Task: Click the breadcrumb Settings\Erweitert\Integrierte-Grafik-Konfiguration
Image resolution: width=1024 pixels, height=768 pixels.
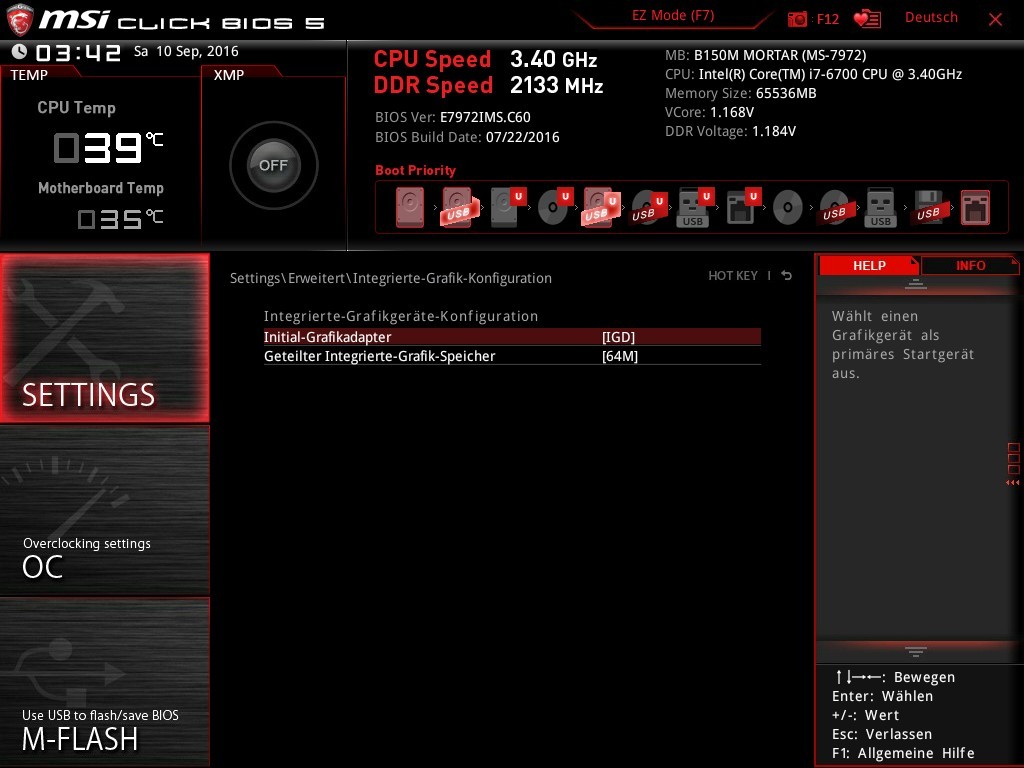Action: [391, 278]
